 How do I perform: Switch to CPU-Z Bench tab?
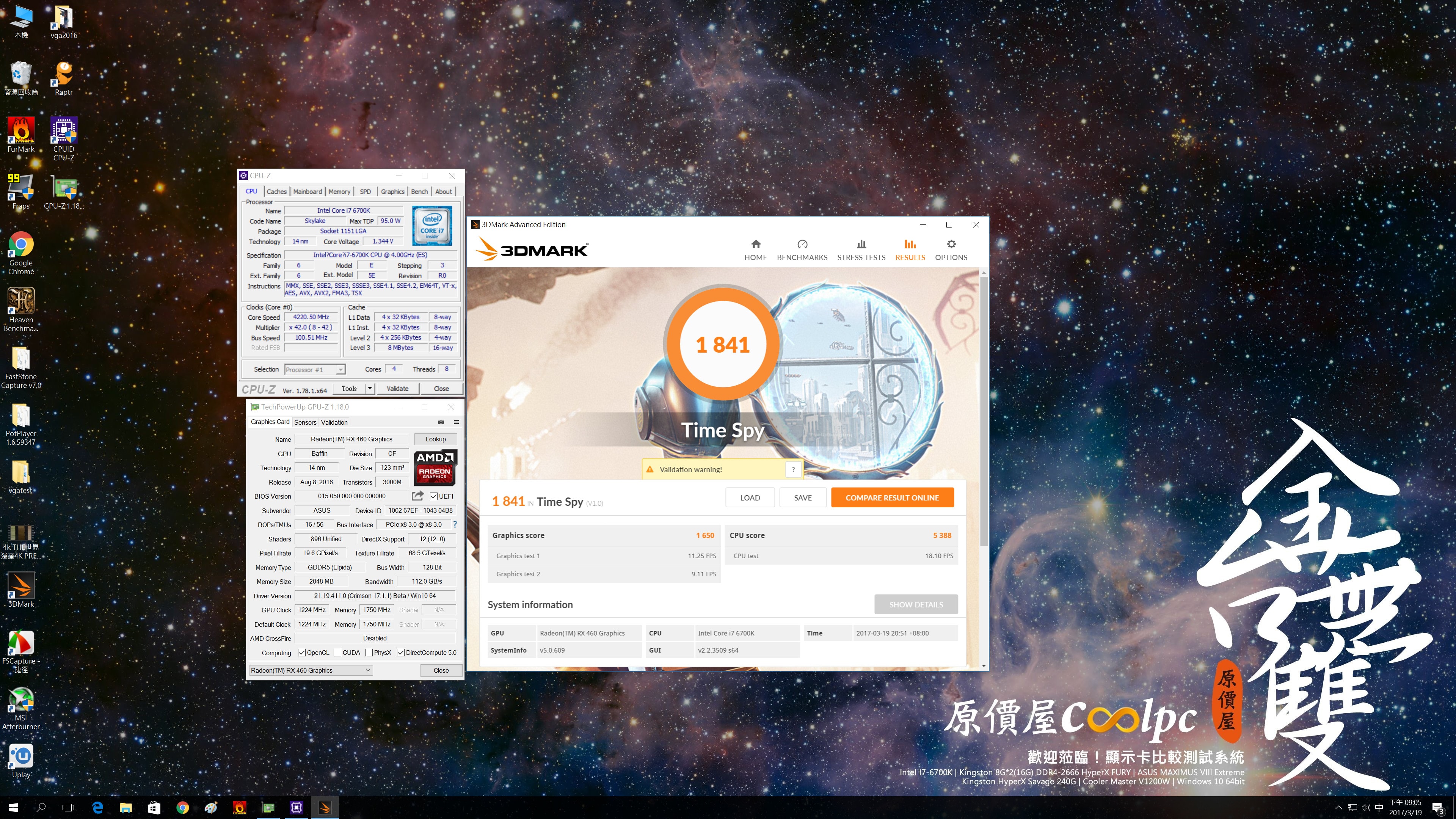pyautogui.click(x=419, y=191)
